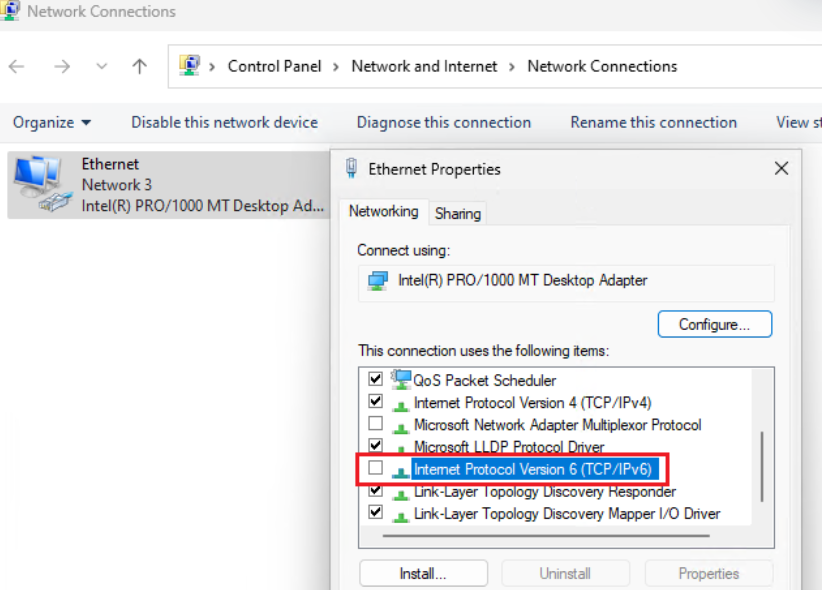Click the Install... button
The width and height of the screenshot is (822, 590).
point(423,574)
